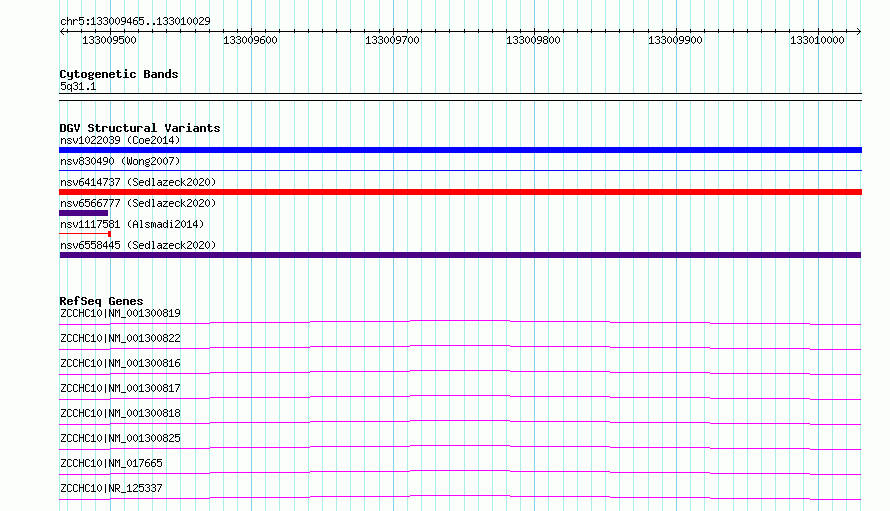Click ruler position 133009700
Image resolution: width=890 pixels, height=511 pixels.
(392, 40)
